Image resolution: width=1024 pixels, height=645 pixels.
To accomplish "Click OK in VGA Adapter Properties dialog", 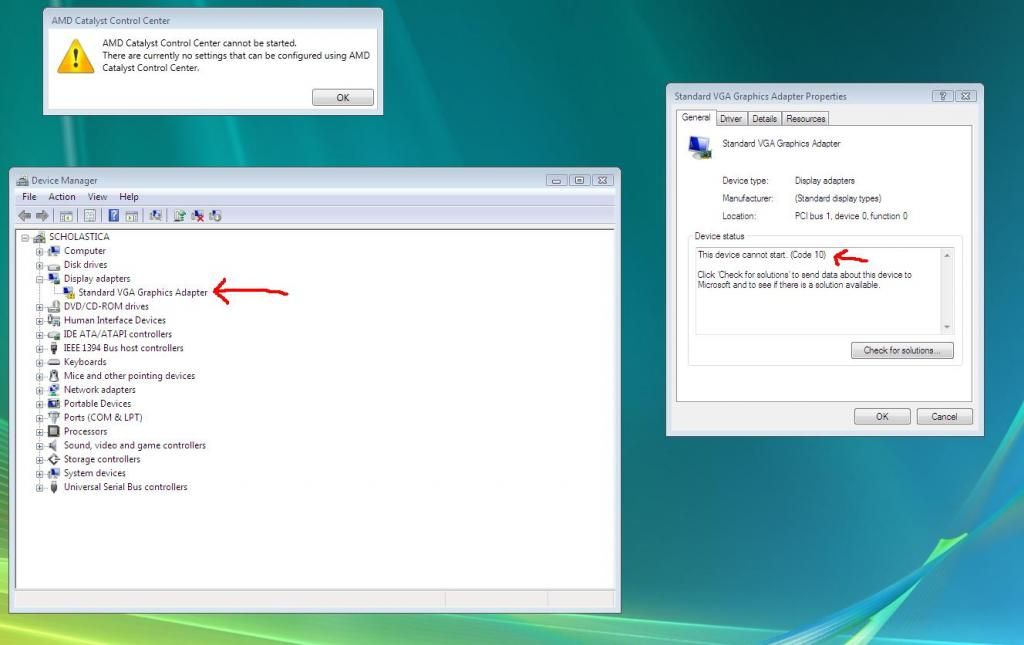I will coord(882,417).
